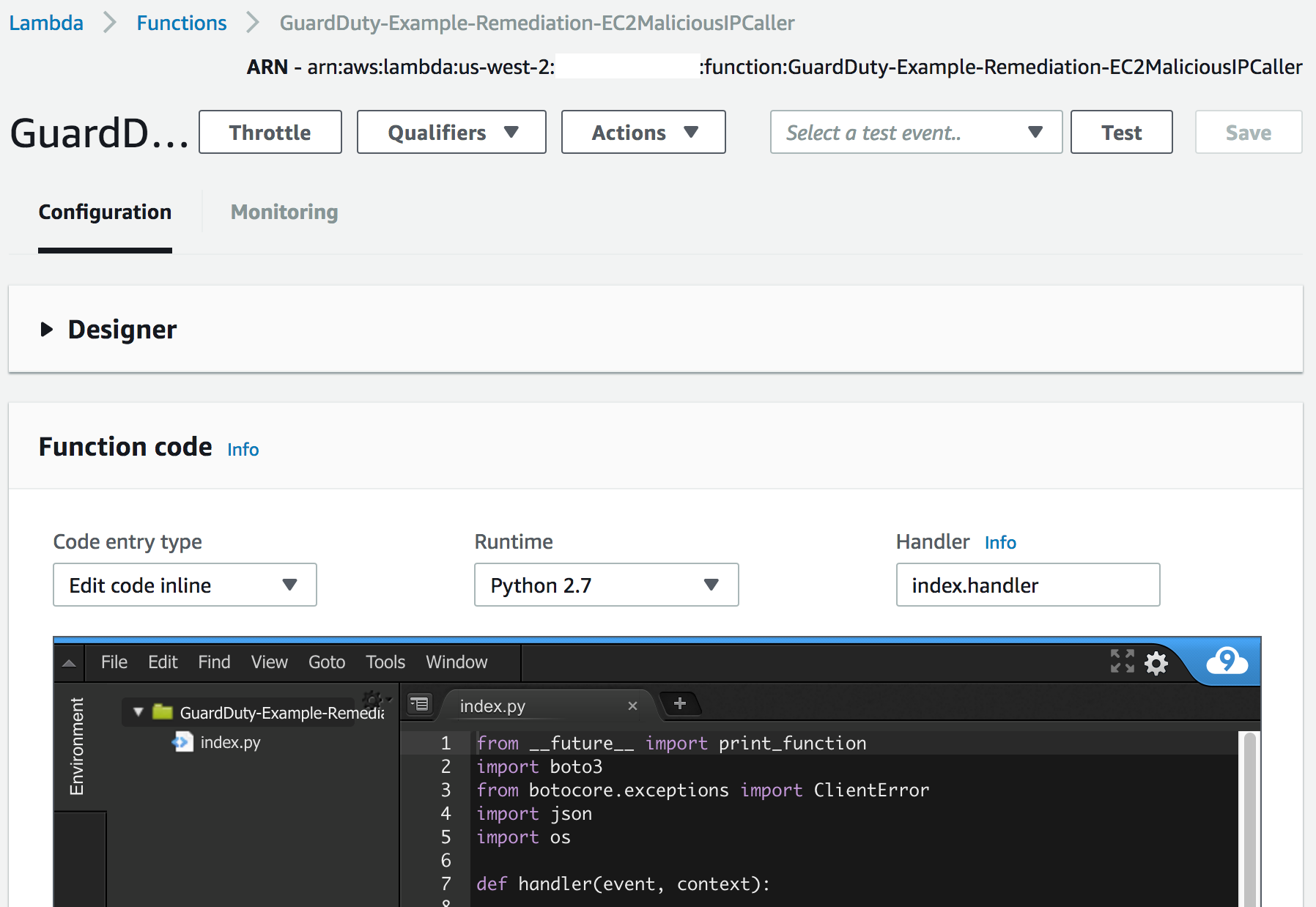The image size is (1316, 907).
Task: Click the editor vertical scrollbar
Action: pos(1250,819)
